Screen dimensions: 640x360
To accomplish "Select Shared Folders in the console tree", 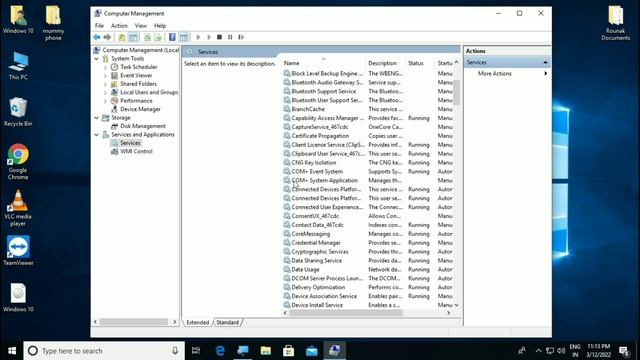I will 138,84.
